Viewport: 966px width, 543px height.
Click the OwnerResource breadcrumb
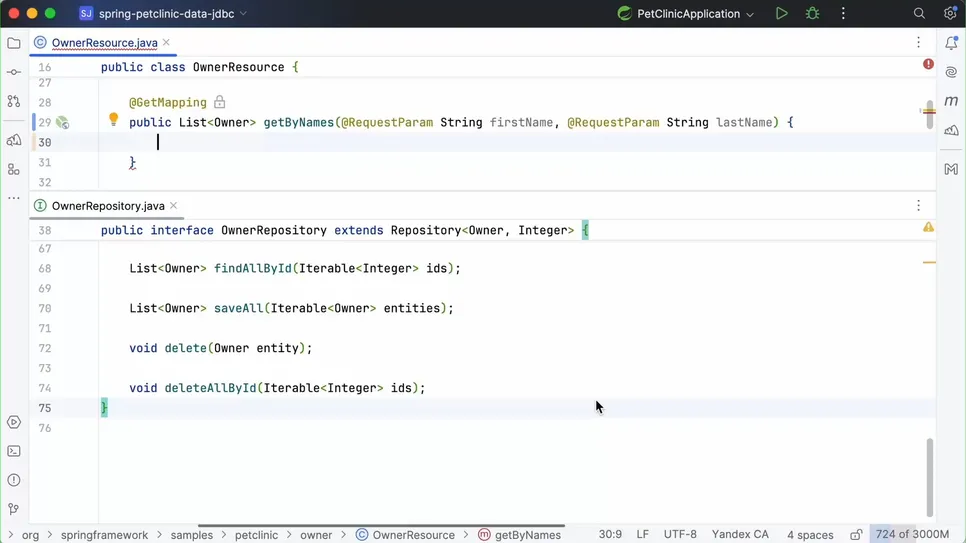pos(405,535)
